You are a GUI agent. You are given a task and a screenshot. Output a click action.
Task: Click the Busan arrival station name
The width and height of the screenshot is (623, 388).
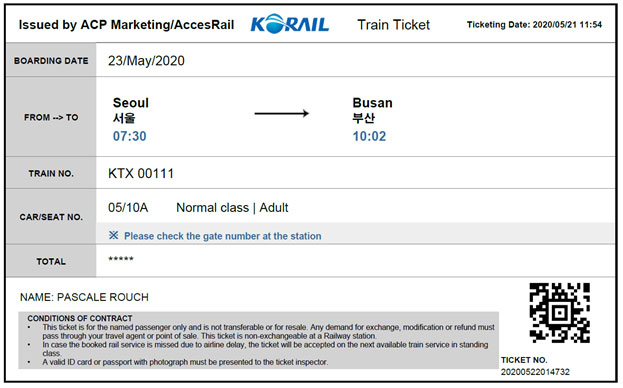click(x=372, y=103)
